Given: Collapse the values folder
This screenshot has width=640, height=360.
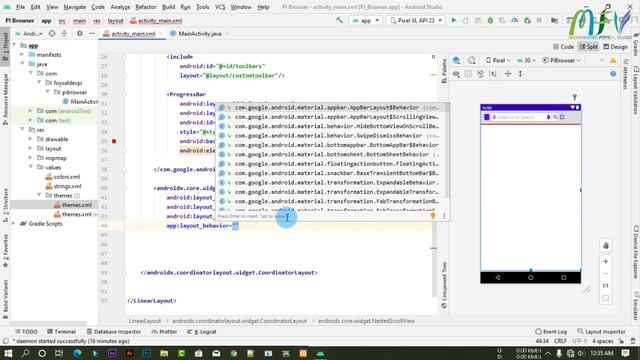Looking at the screenshot, I should (31, 167).
